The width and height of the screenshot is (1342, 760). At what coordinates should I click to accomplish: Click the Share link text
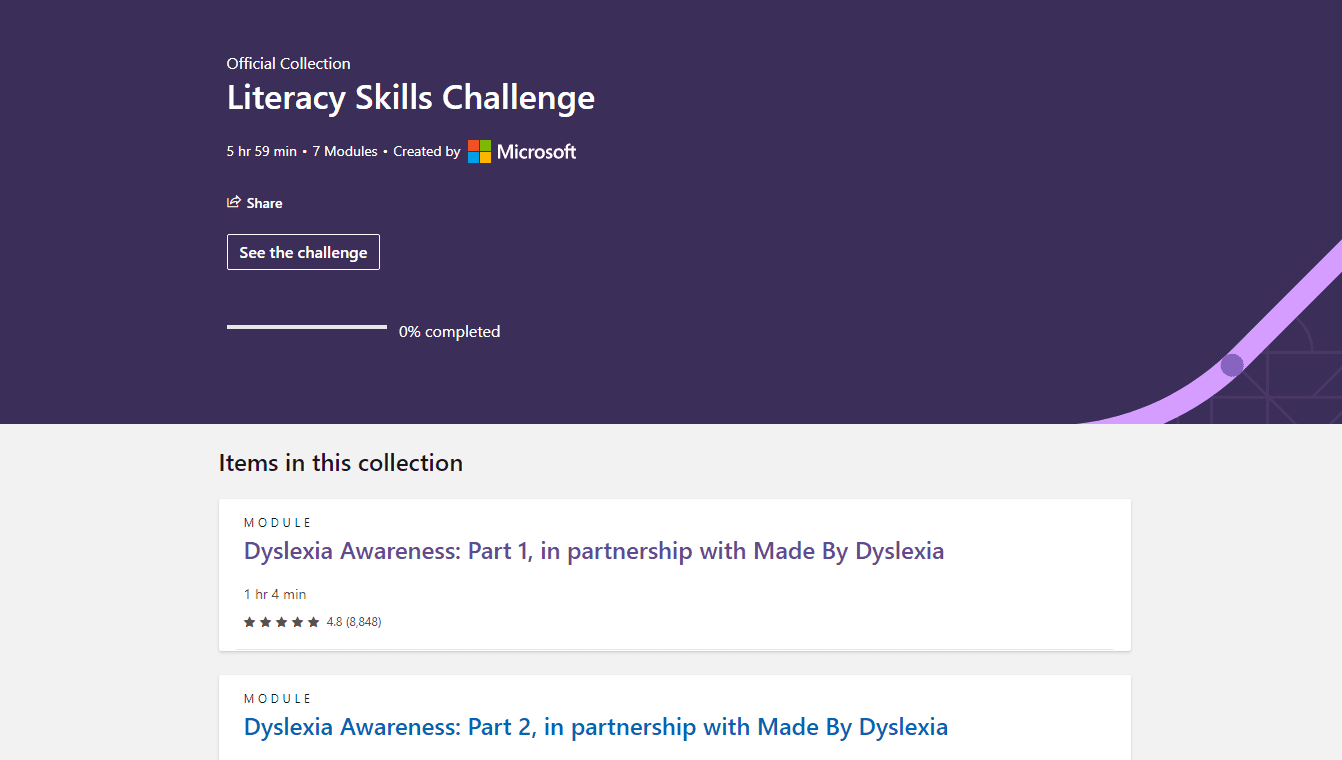pyautogui.click(x=265, y=203)
